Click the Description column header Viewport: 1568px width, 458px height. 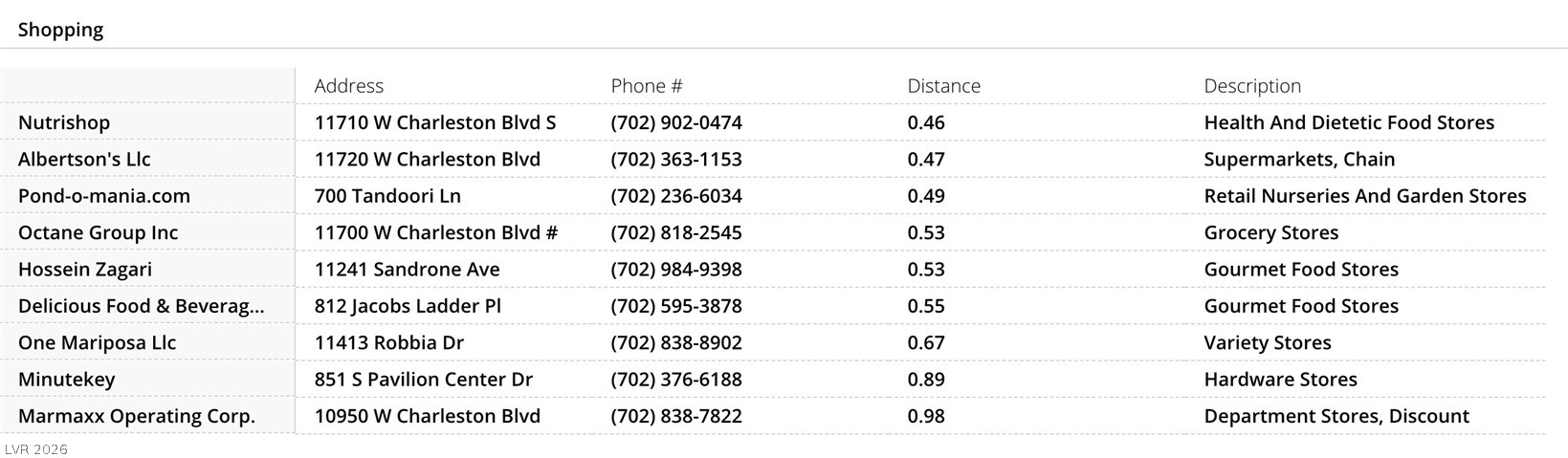pyautogui.click(x=1251, y=86)
